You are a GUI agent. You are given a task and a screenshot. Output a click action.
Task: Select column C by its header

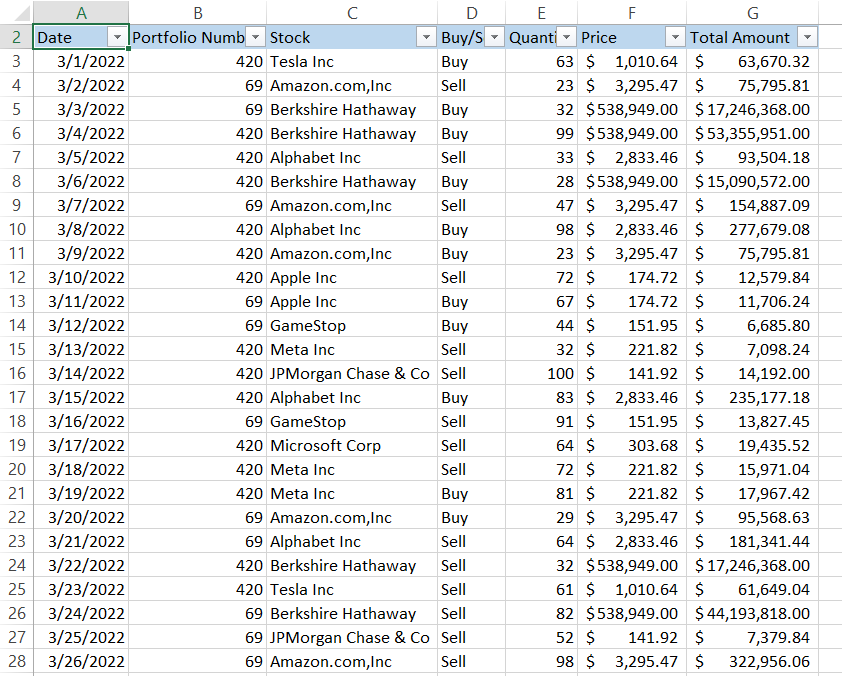[352, 12]
